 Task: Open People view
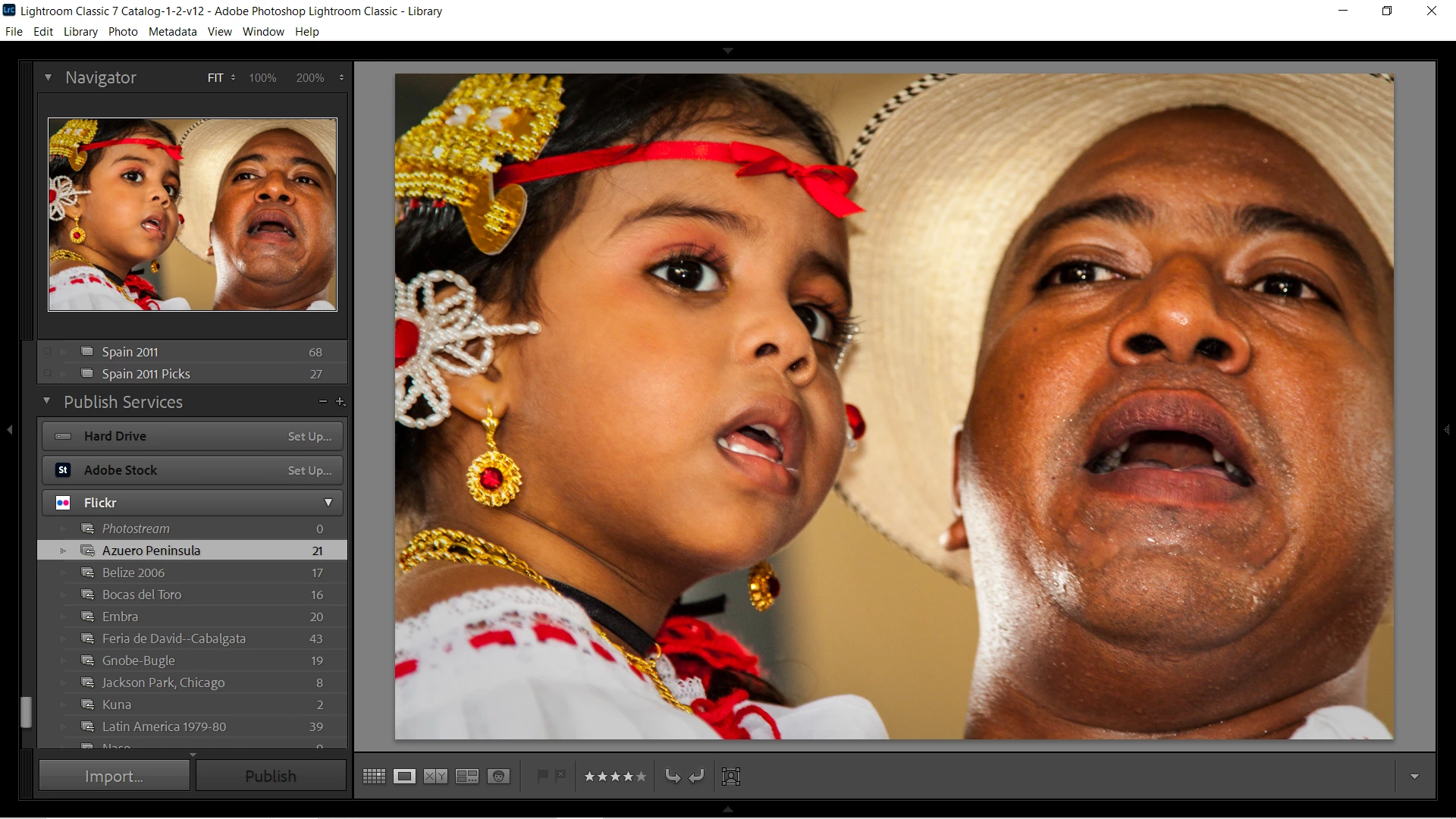tap(498, 776)
